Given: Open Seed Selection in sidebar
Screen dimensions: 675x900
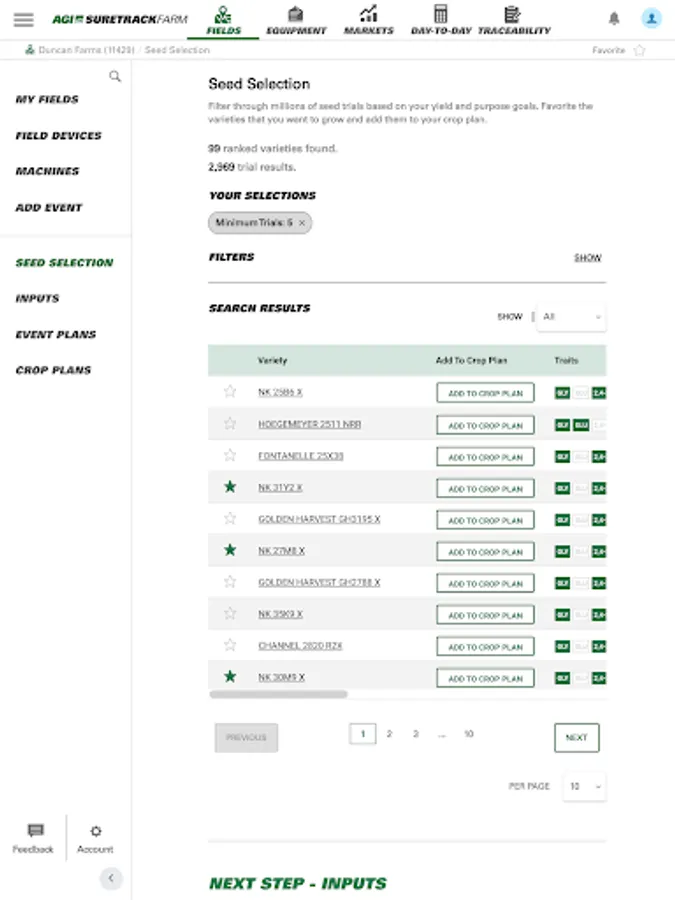Looking at the screenshot, I should tap(64, 262).
